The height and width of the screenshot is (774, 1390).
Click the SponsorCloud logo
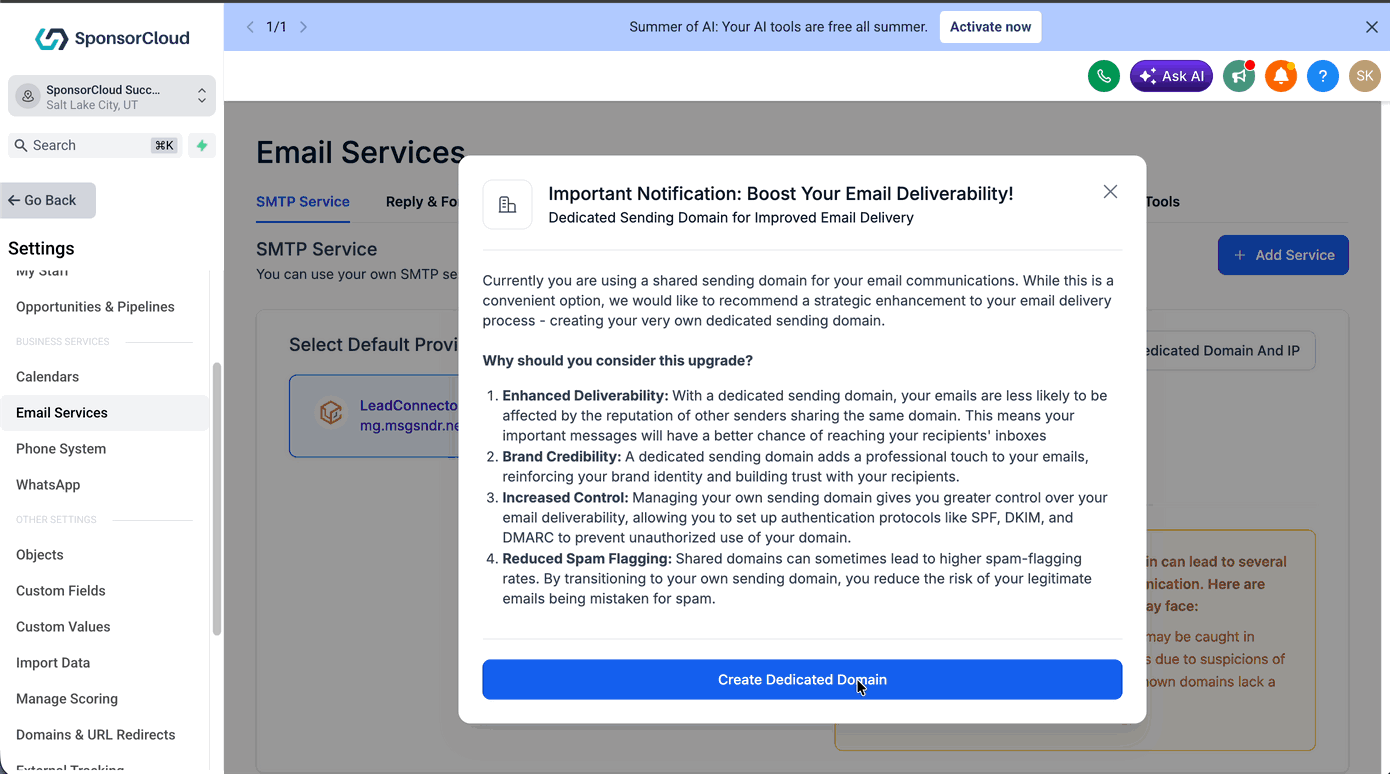click(112, 38)
